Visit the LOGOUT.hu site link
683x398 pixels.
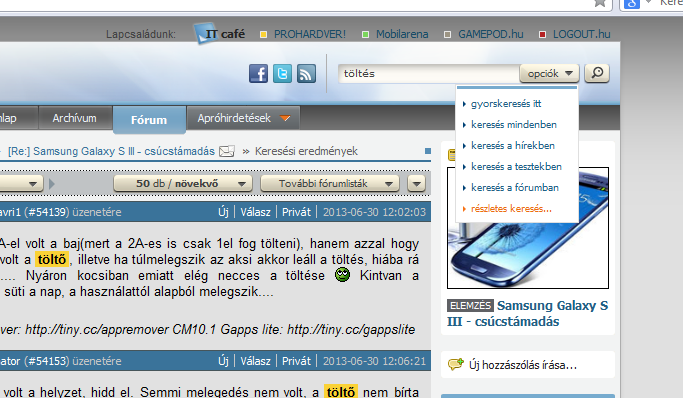coord(582,34)
